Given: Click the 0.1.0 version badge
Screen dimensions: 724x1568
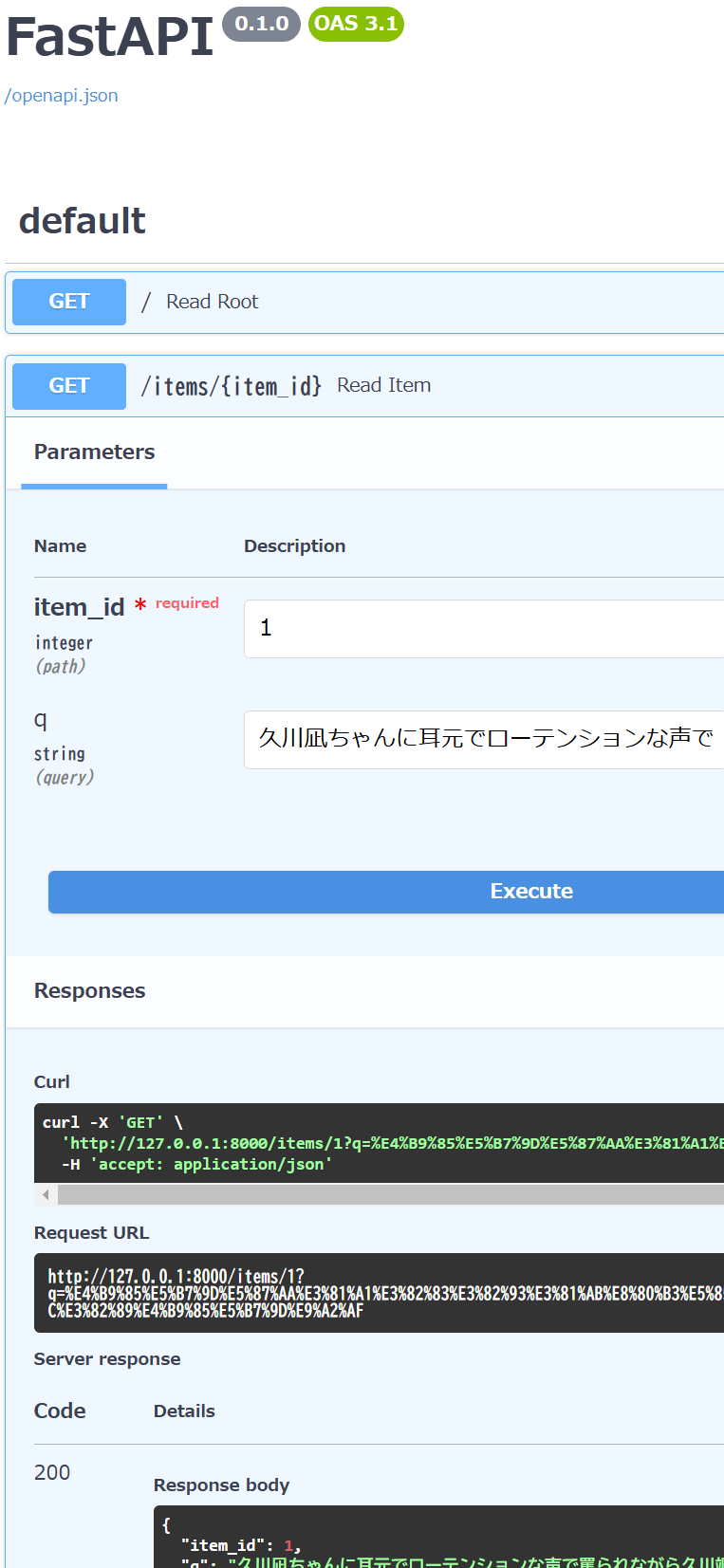Looking at the screenshot, I should 261,24.
